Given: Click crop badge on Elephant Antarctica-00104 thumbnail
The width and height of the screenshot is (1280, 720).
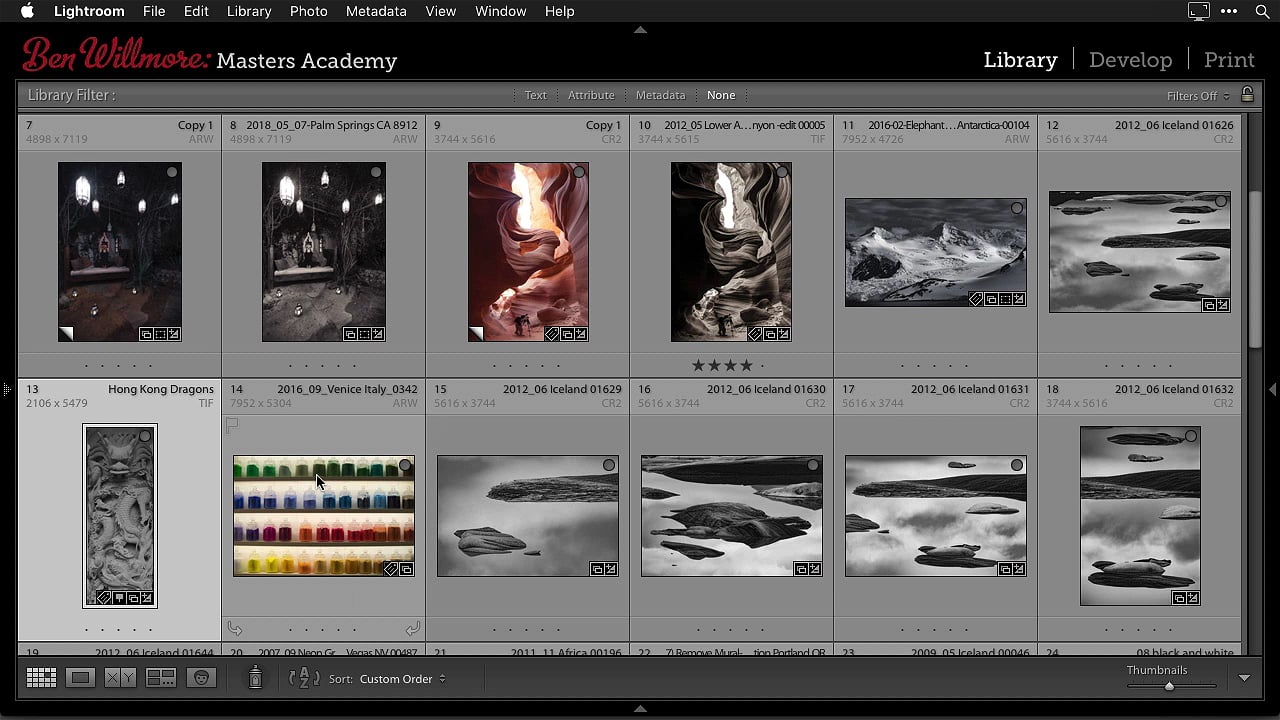Looking at the screenshot, I should (1005, 299).
